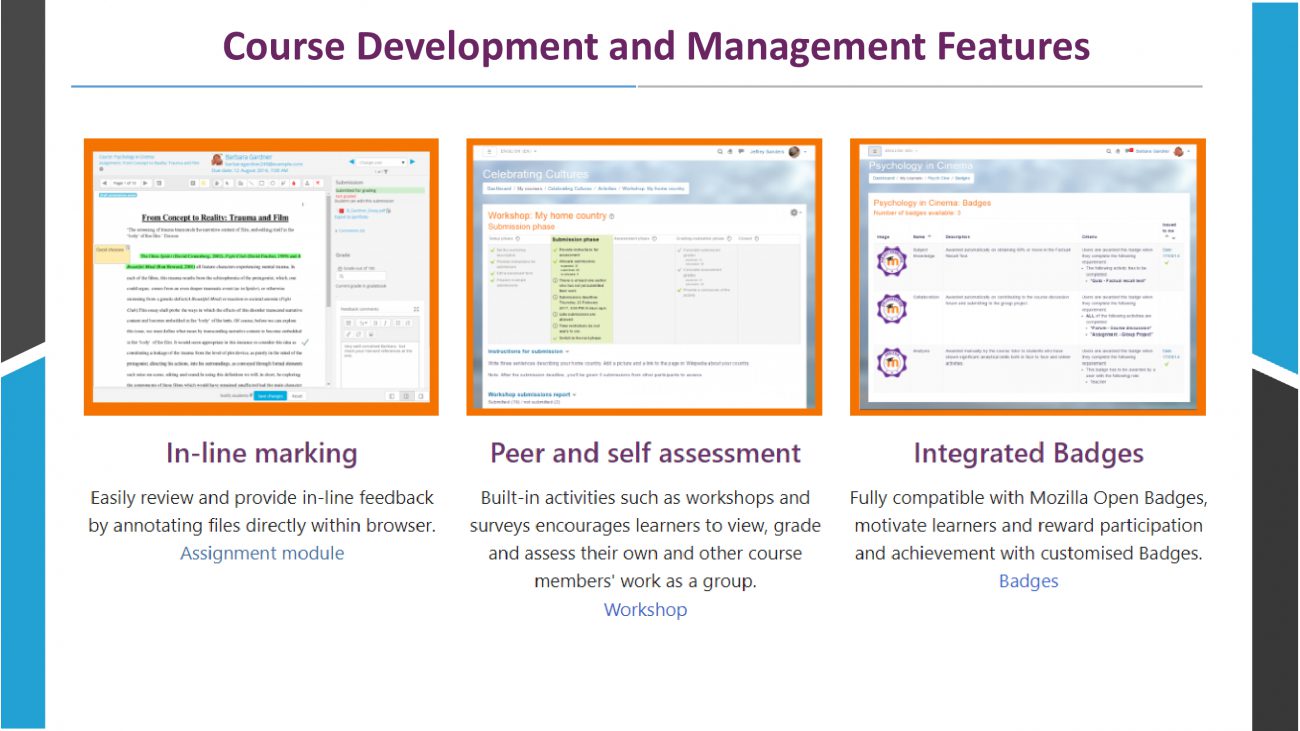1300x731 pixels.
Task: Open hamburger menu in Celebrating Cultures page
Action: point(489,151)
